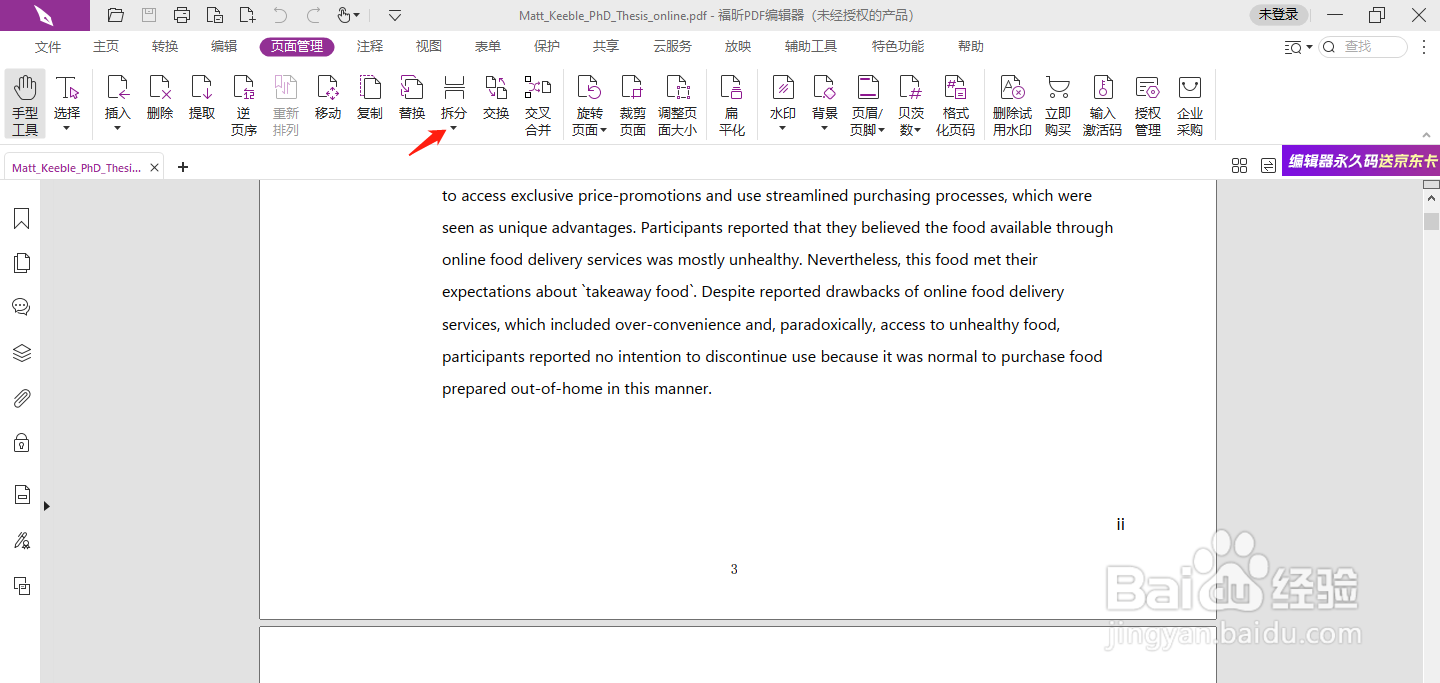Click the Print icon in title bar
The width and height of the screenshot is (1440, 683).
point(182,15)
